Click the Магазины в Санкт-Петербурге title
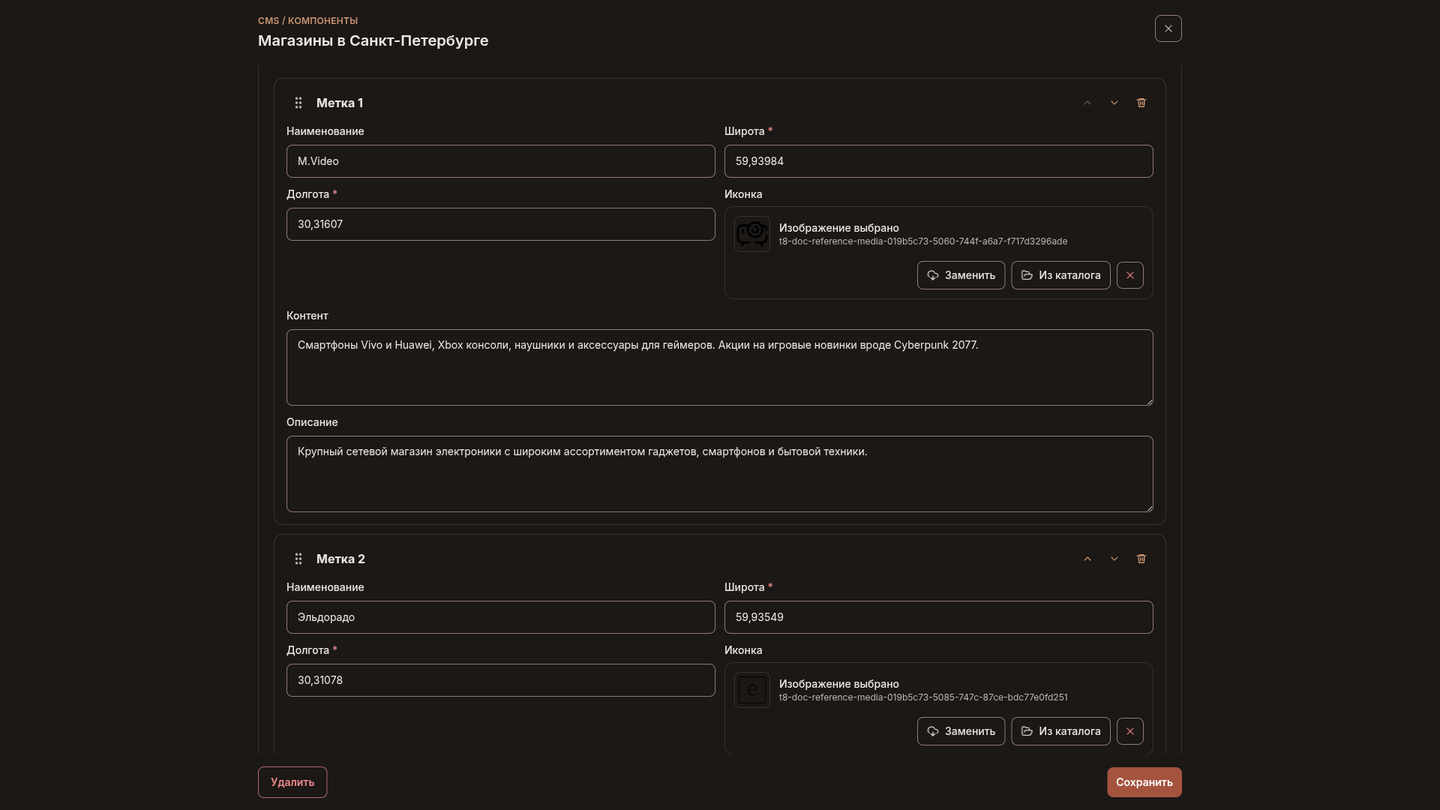Viewport: 1440px width, 810px height. pos(373,41)
